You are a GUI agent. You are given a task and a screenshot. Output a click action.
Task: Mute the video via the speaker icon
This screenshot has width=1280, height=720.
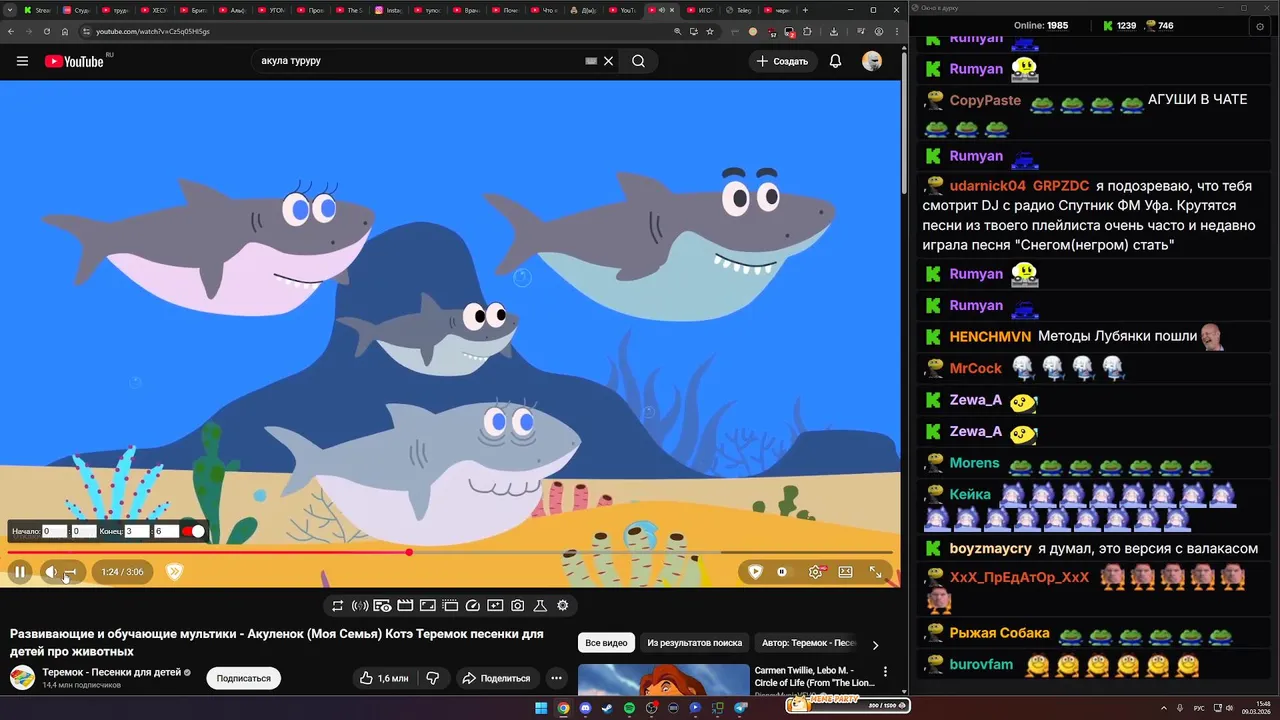pos(50,572)
